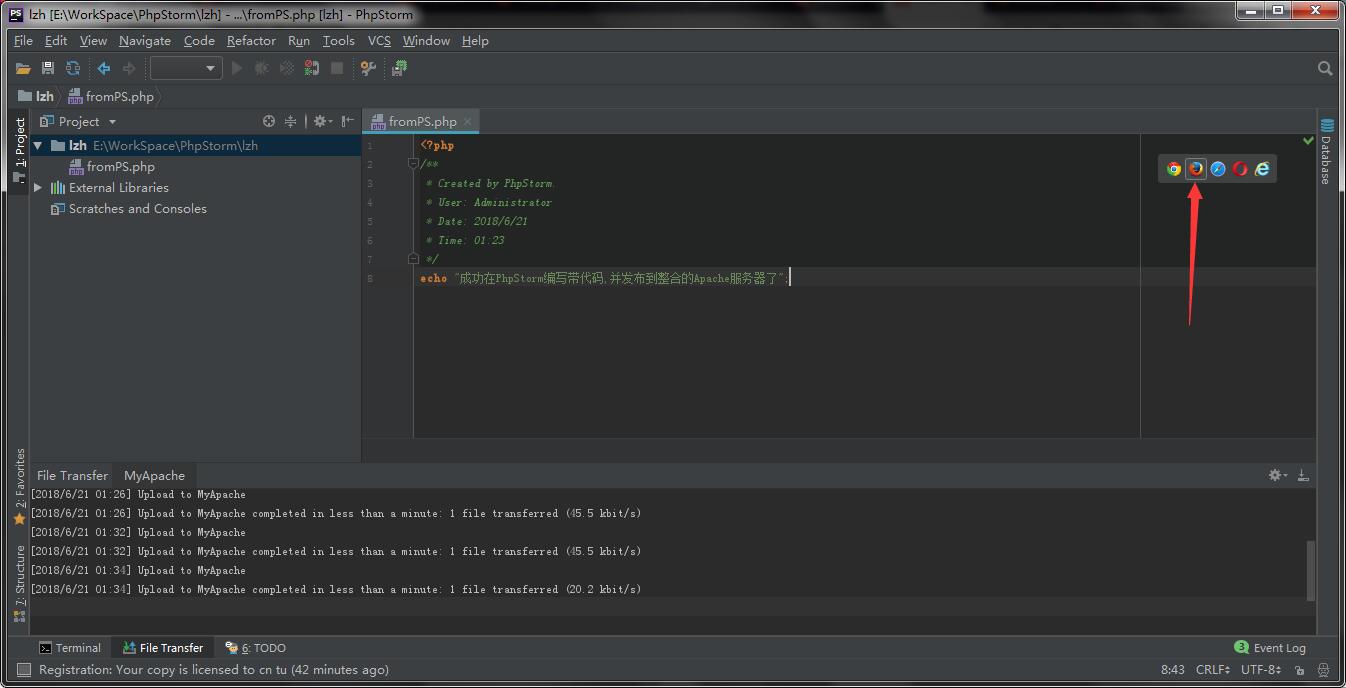Image resolution: width=1346 pixels, height=688 pixels.
Task: Open the Help menu
Action: [475, 40]
